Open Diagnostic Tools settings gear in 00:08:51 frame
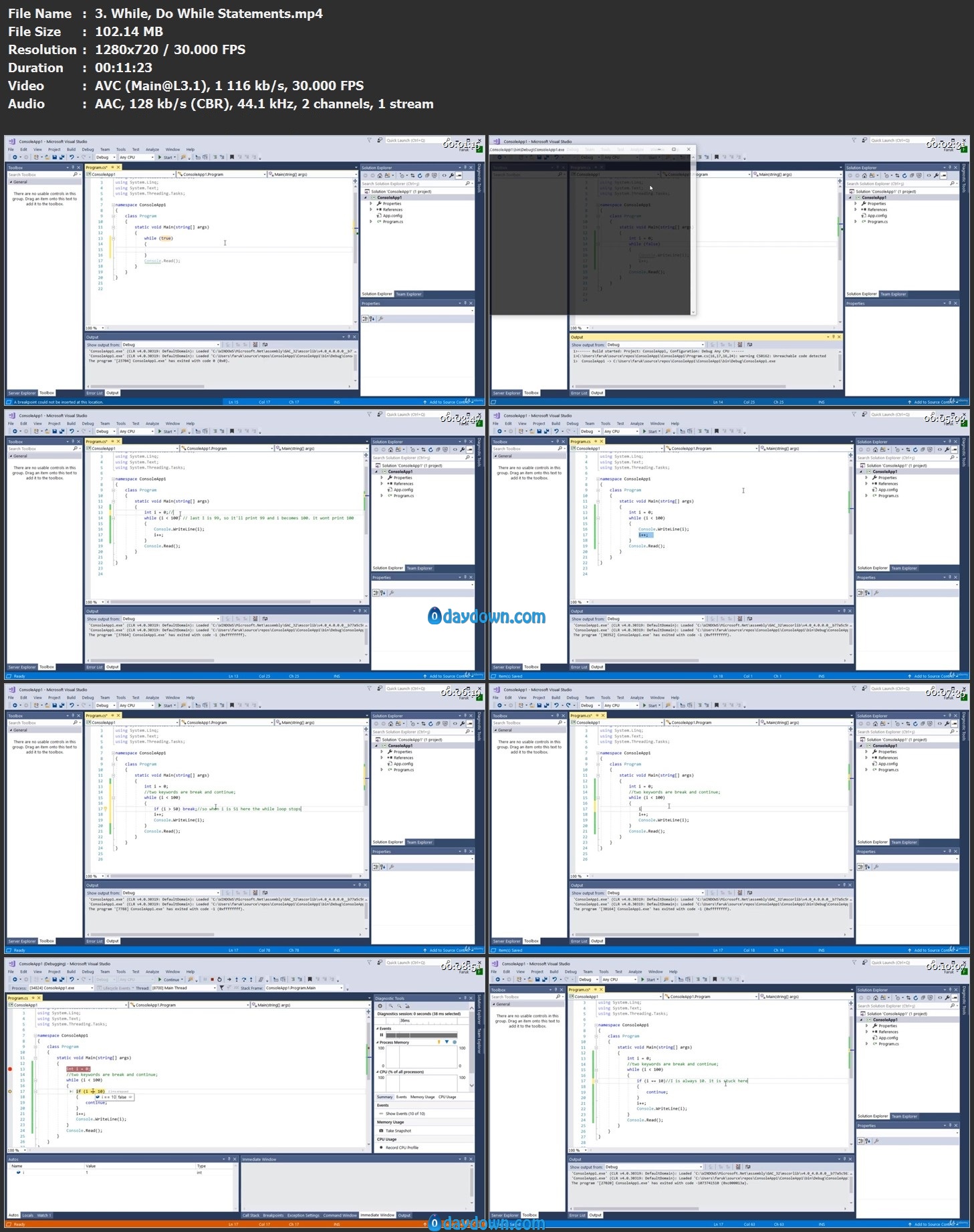The height and width of the screenshot is (1232, 974). click(x=380, y=1006)
